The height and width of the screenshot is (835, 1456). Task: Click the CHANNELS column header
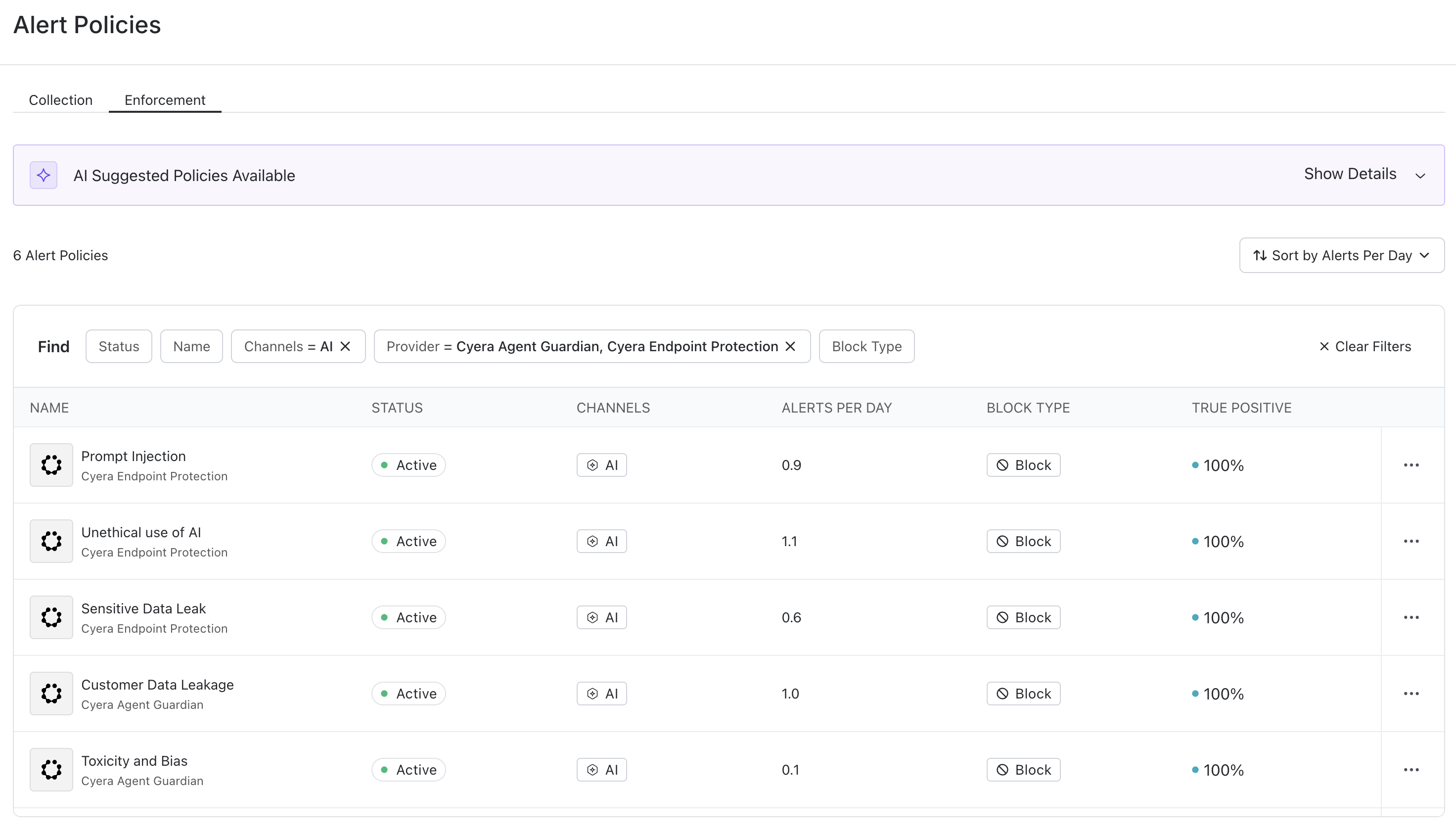(613, 408)
